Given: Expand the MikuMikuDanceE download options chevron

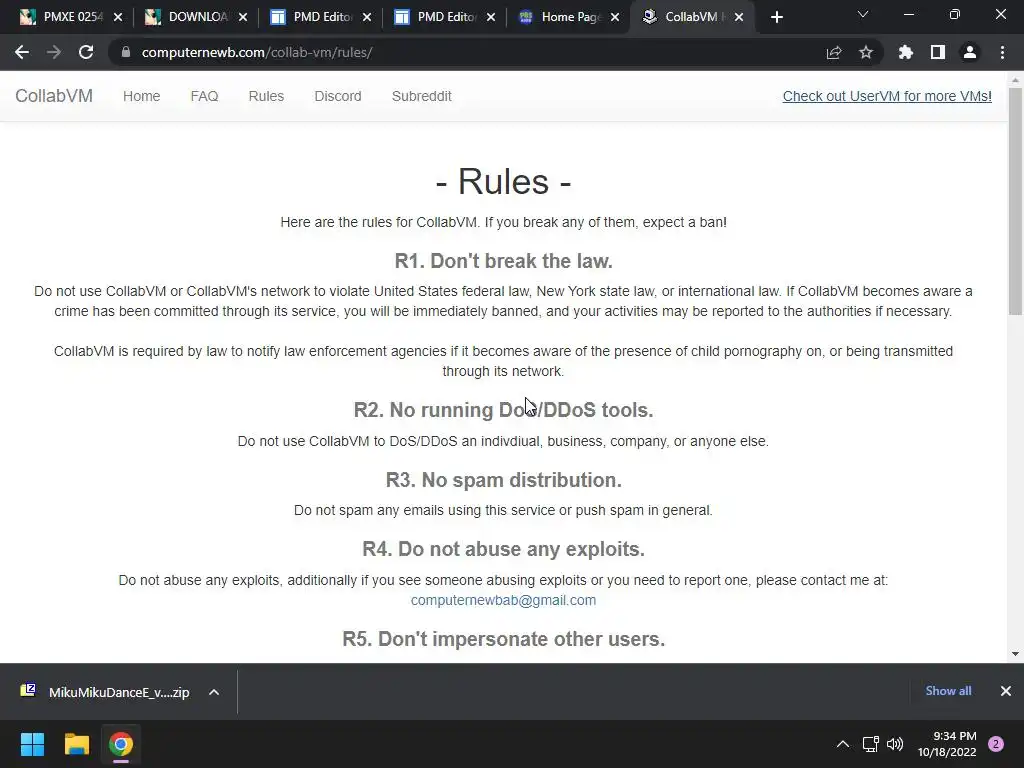Looking at the screenshot, I should (x=214, y=692).
